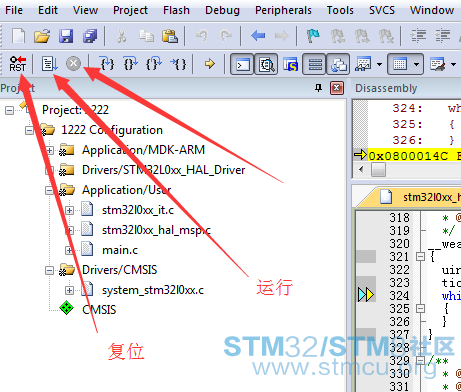Open the Project menu
The width and height of the screenshot is (461, 392).
click(x=130, y=10)
